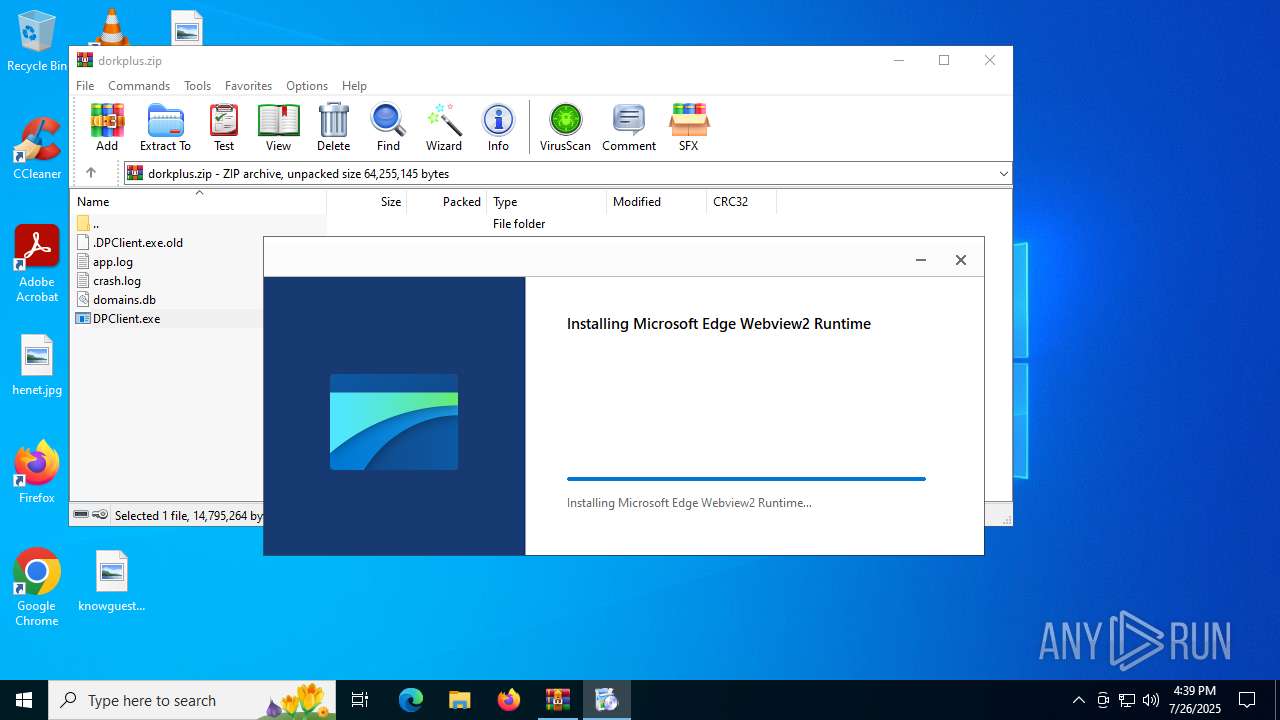Go up one folder level arrow
Screen dimensions: 1280x720
coord(91,173)
